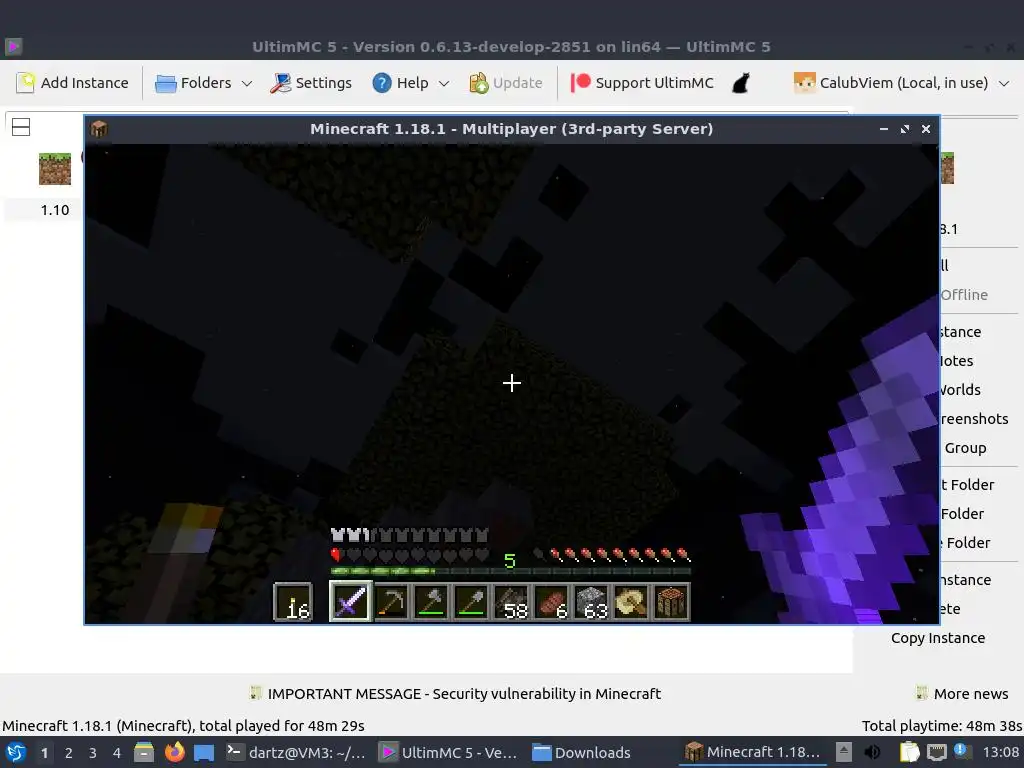1024x768 pixels.
Task: Select the axe hotbar slot
Action: [x=431, y=601]
